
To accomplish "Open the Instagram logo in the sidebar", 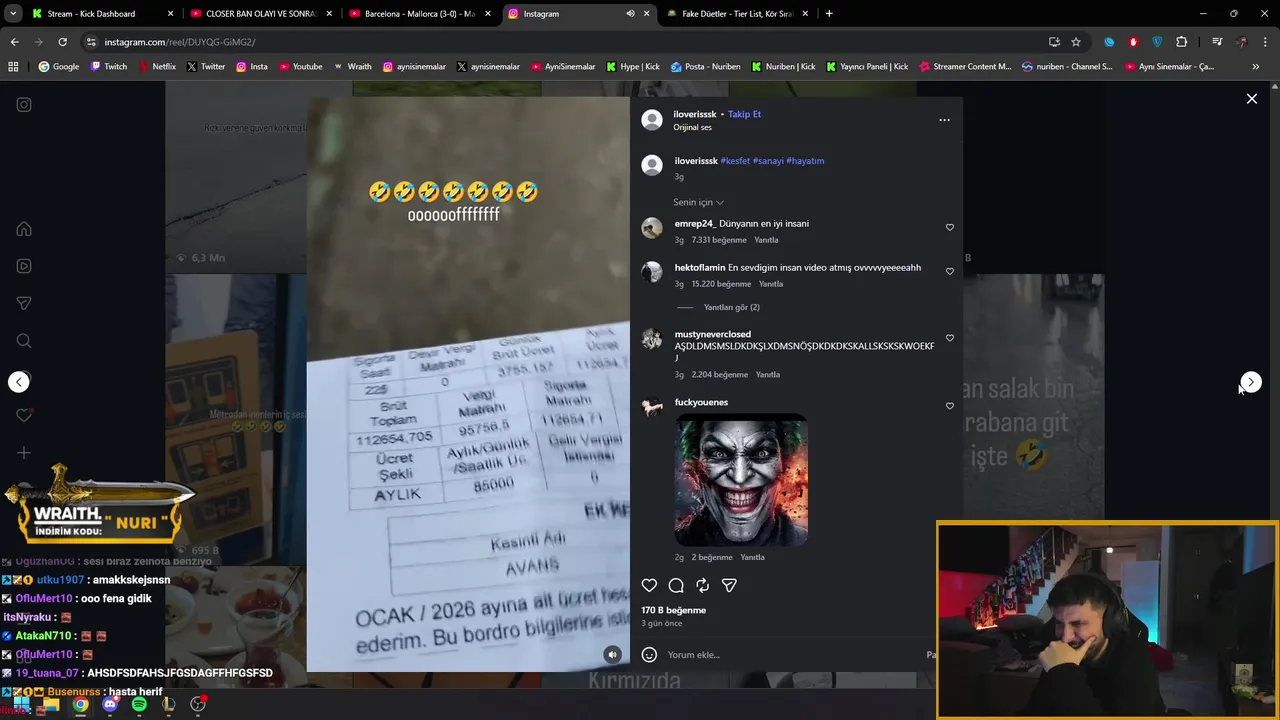I will [x=24, y=105].
